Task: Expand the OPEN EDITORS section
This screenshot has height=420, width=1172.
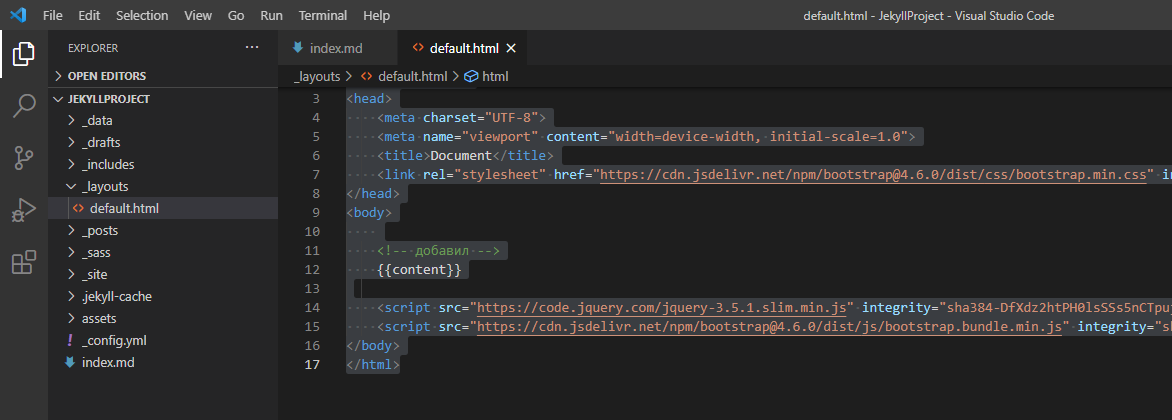Action: click(106, 76)
